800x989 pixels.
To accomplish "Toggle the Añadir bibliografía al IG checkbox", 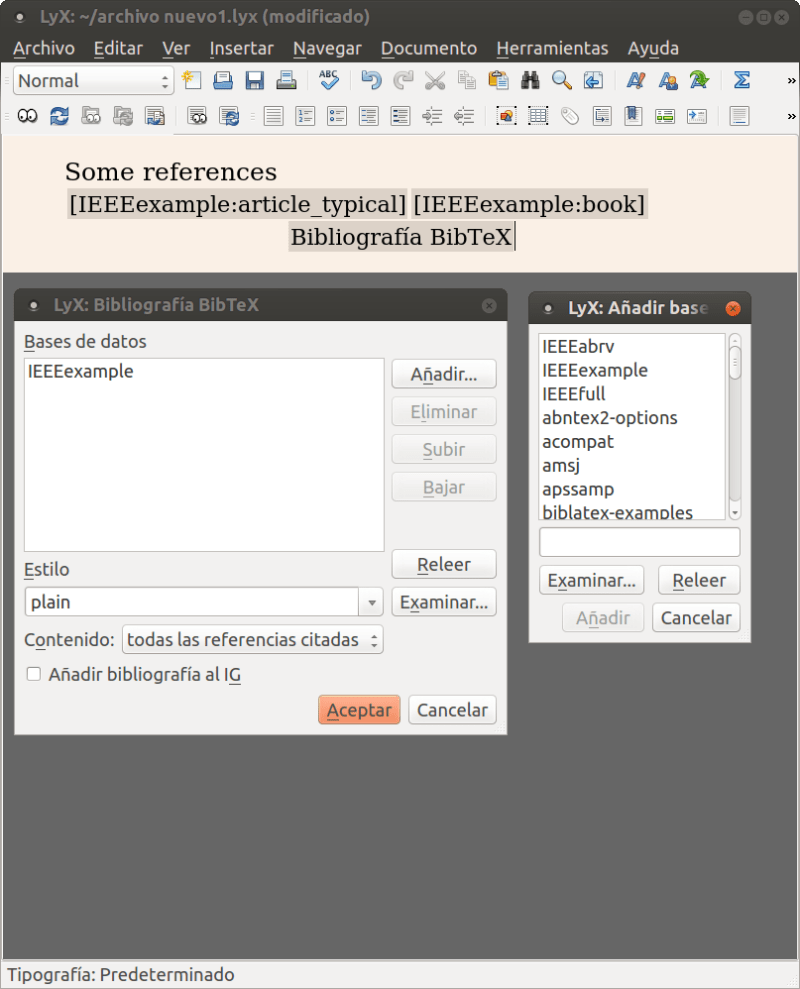I will [x=33, y=675].
